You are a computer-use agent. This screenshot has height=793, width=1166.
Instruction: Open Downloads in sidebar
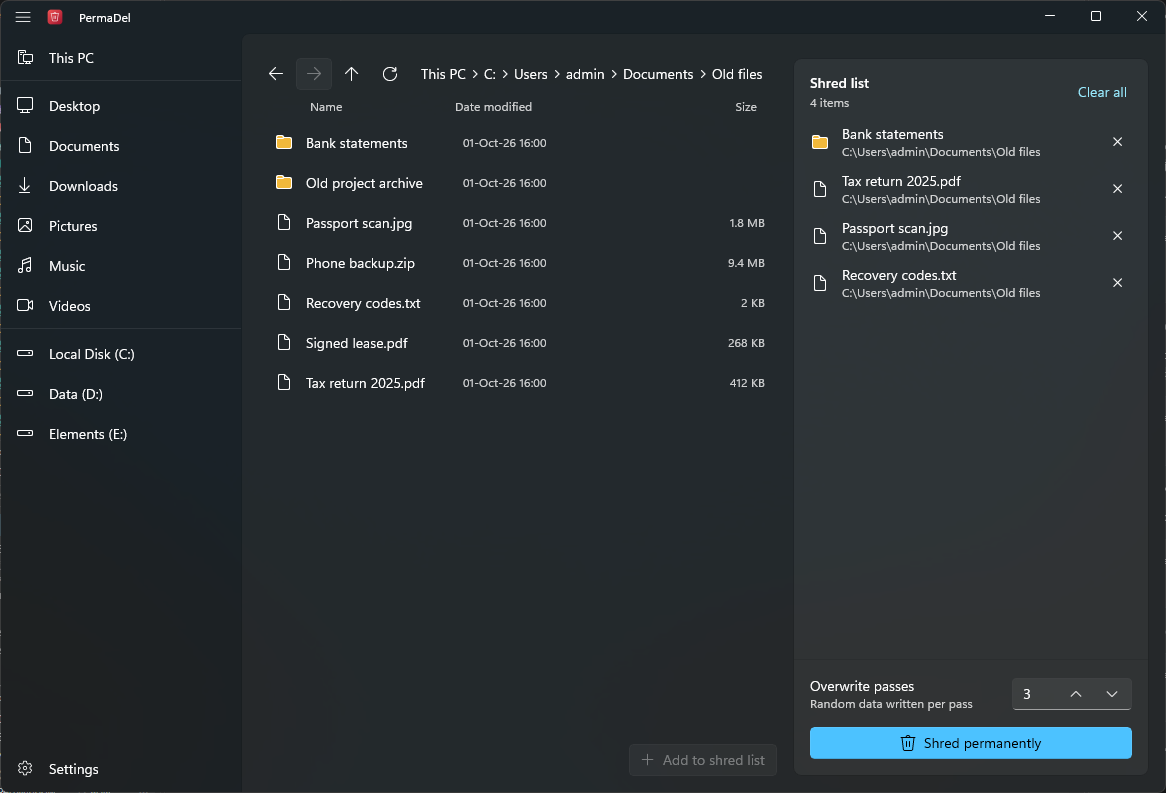pyautogui.click(x=121, y=186)
